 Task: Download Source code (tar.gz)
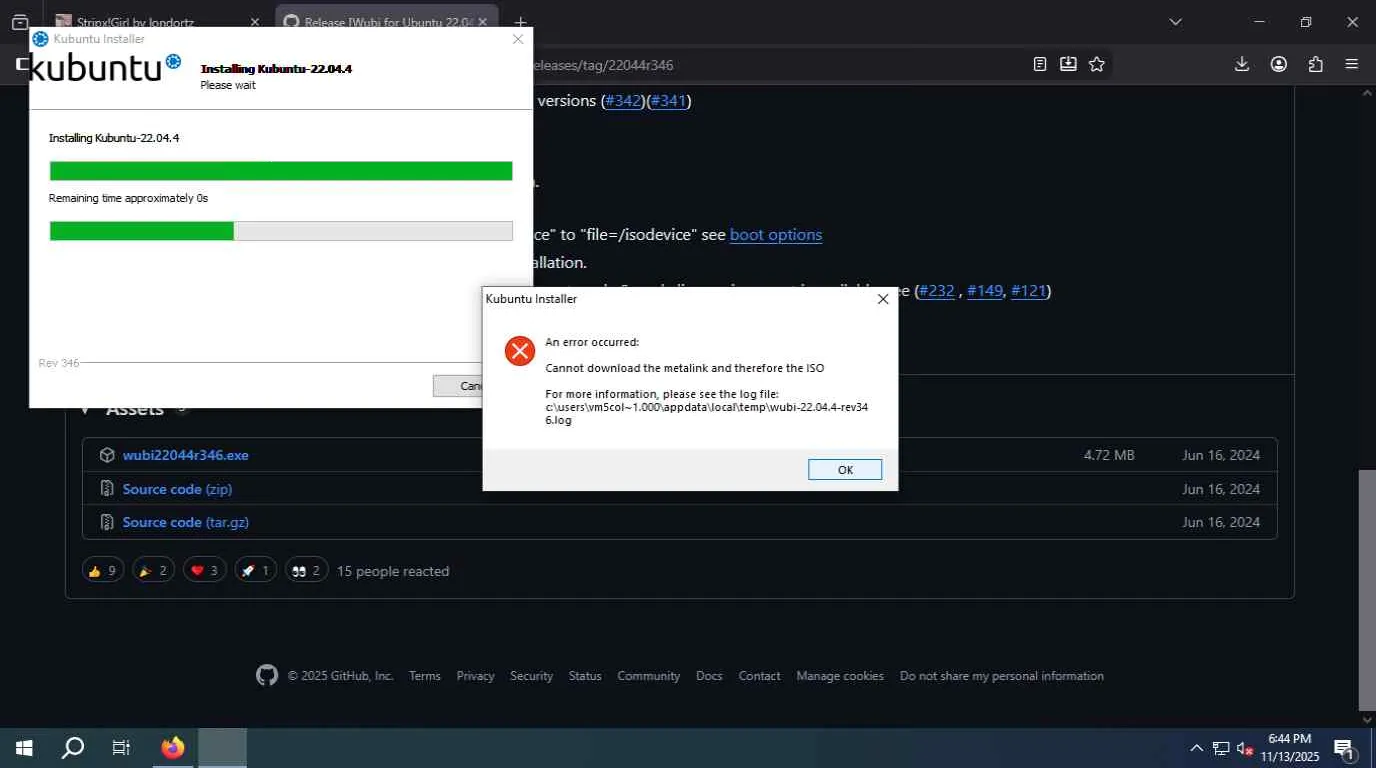tap(186, 522)
